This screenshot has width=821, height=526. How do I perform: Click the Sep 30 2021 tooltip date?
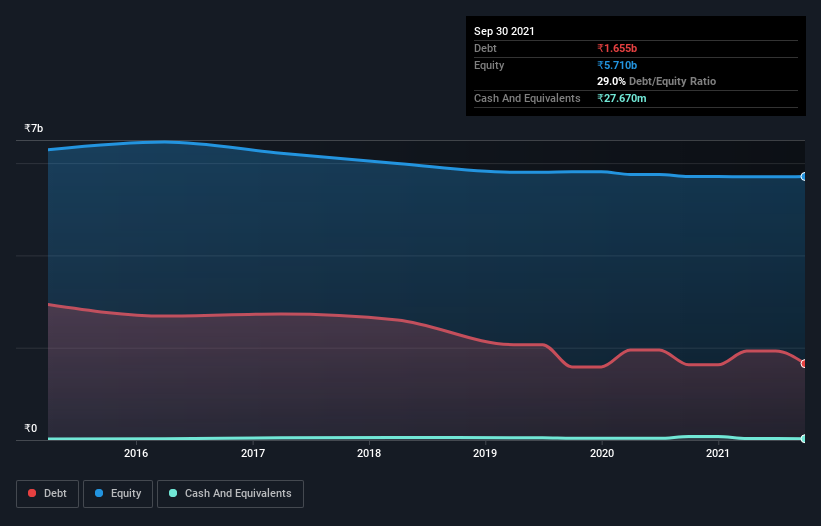point(504,31)
